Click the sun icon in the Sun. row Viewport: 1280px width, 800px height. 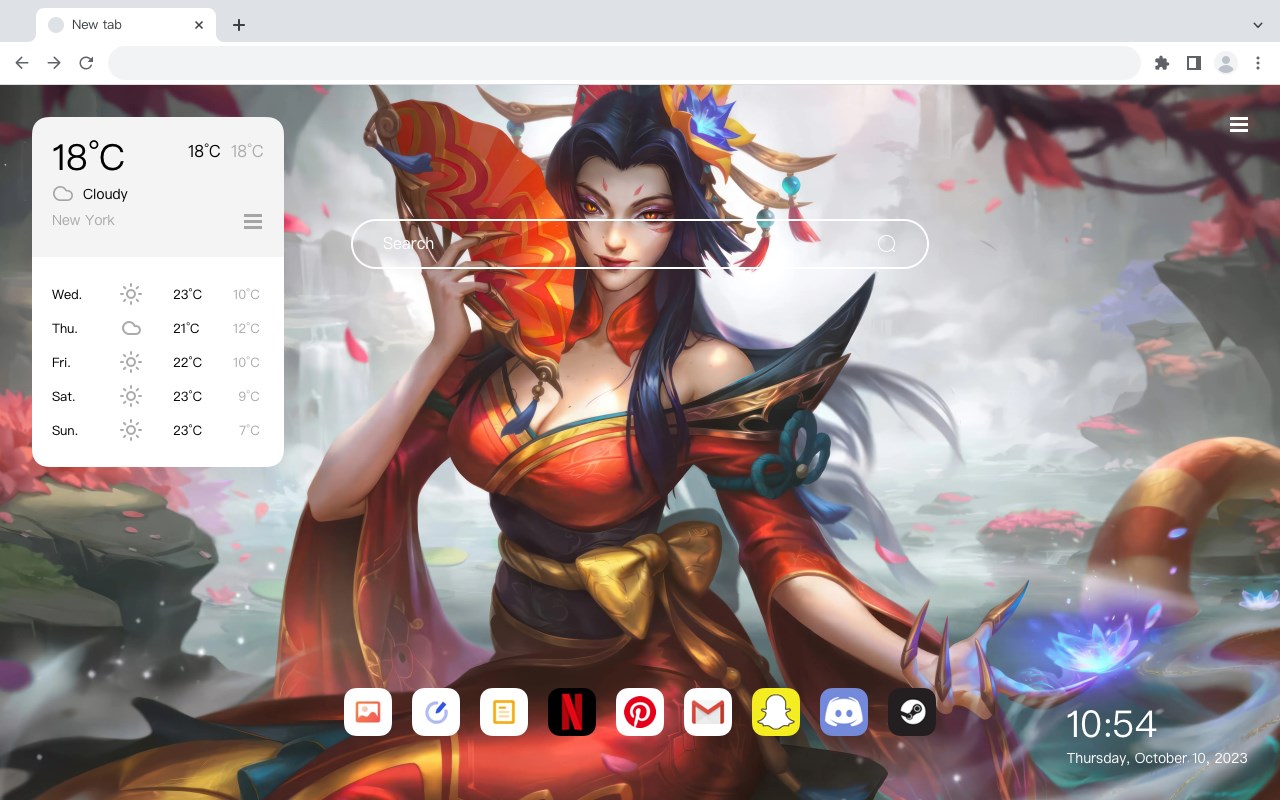(131, 430)
